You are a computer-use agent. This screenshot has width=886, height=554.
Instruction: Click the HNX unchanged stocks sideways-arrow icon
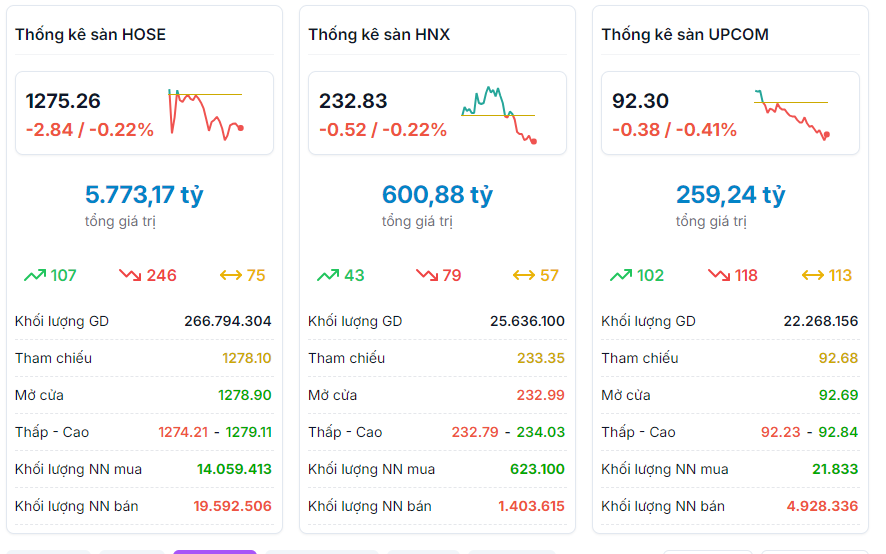(523, 275)
